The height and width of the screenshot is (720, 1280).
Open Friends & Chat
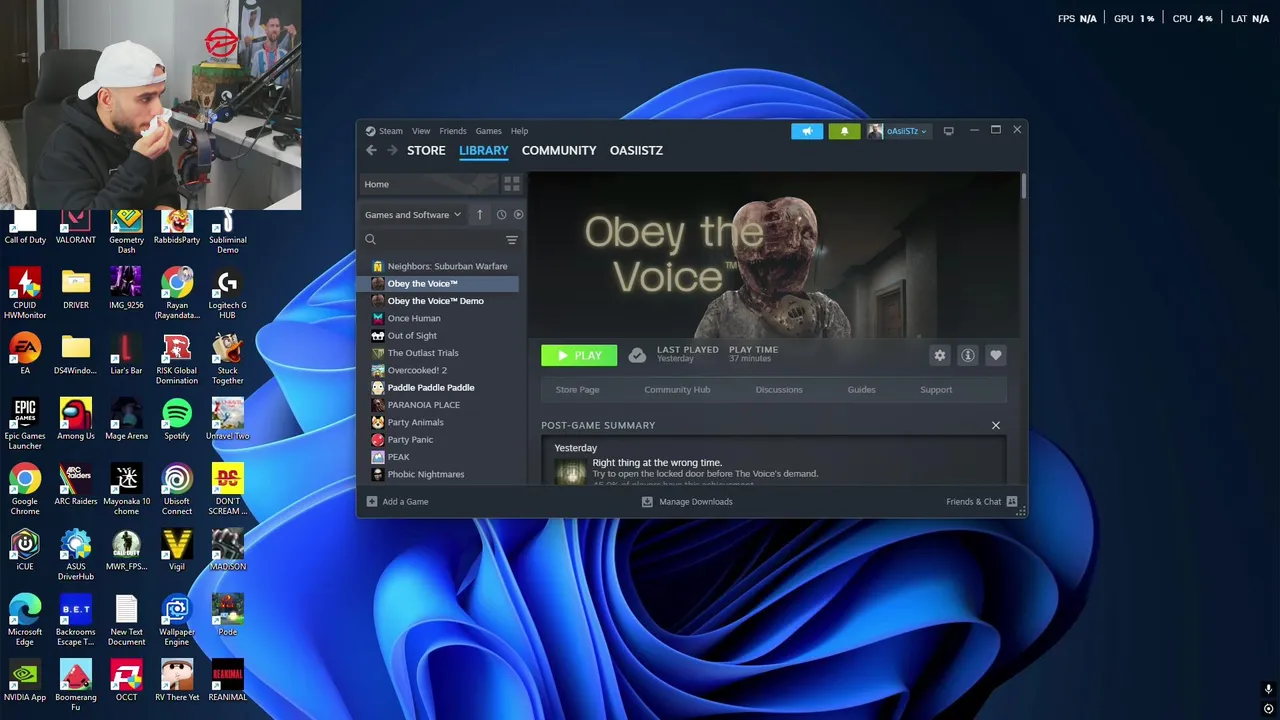981,502
